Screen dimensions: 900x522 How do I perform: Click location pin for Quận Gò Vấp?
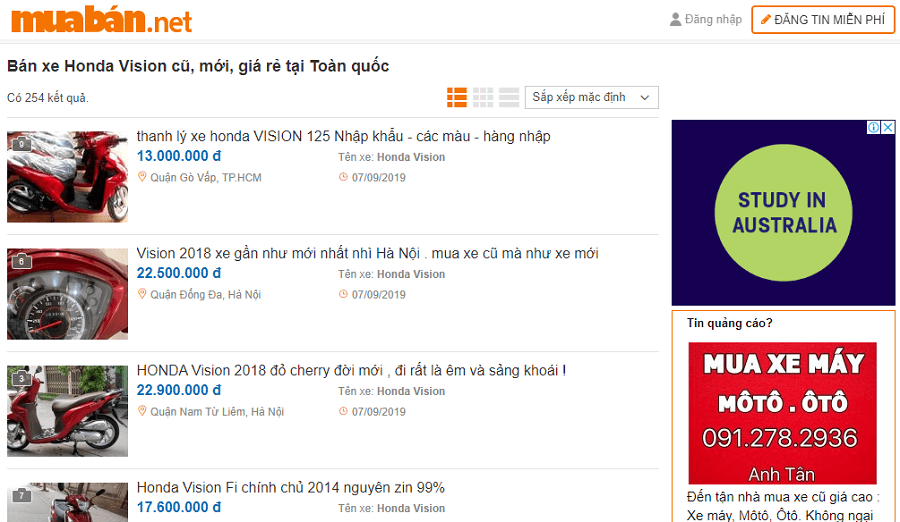click(x=142, y=177)
